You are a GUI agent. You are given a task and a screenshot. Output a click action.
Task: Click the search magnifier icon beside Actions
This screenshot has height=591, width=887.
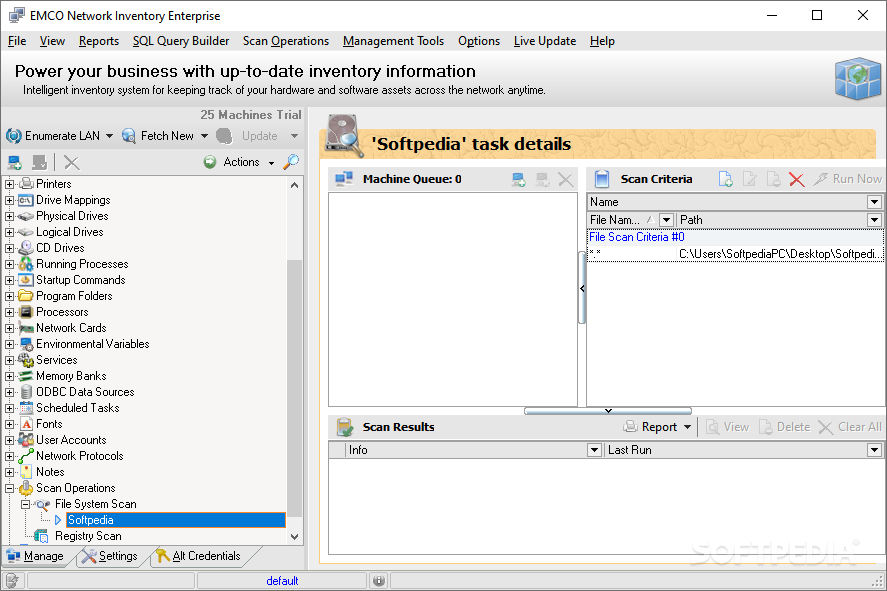click(291, 162)
